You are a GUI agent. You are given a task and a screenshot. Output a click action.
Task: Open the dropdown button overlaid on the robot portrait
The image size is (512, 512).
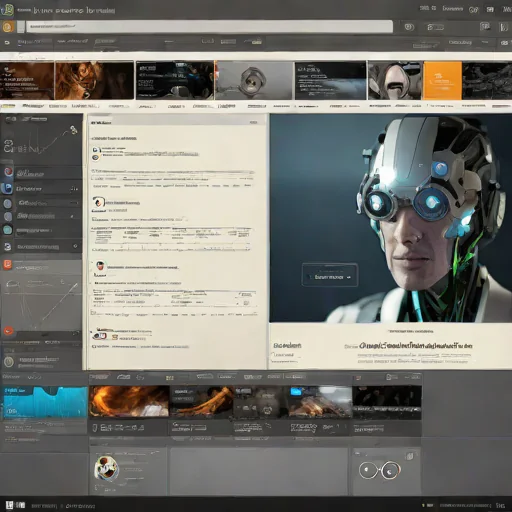point(330,275)
